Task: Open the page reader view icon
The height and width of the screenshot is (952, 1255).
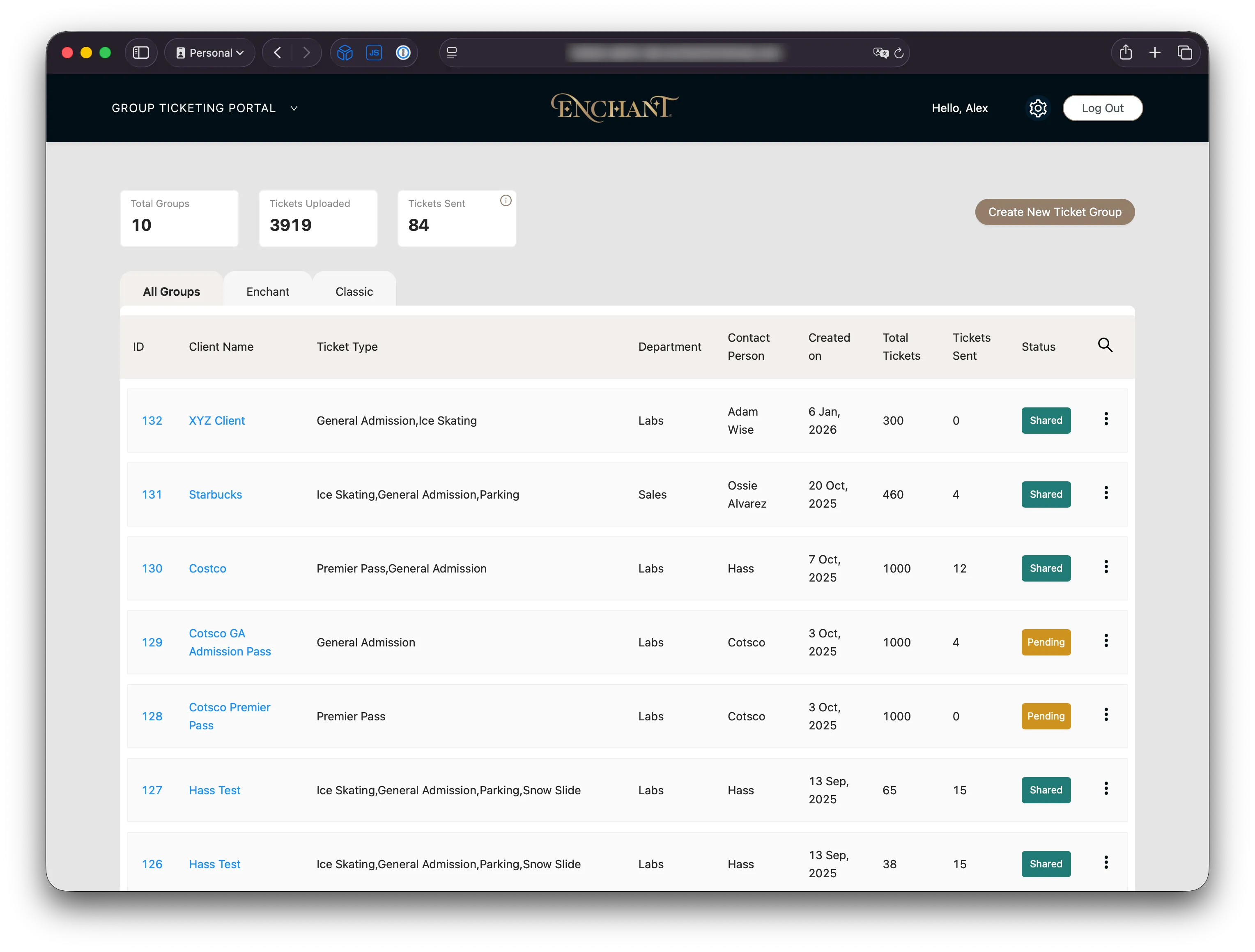Action: 452,53
